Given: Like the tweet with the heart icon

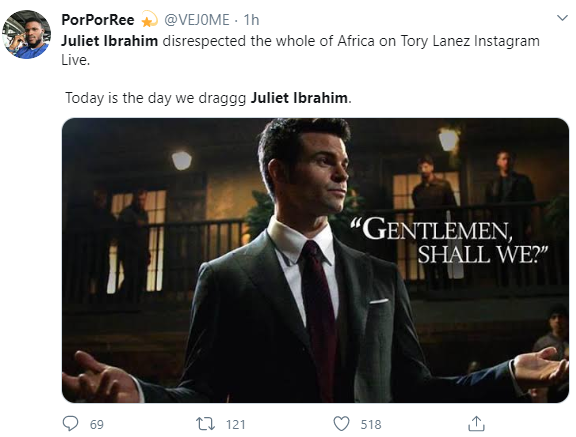Looking at the screenshot, I should pyautogui.click(x=341, y=424).
